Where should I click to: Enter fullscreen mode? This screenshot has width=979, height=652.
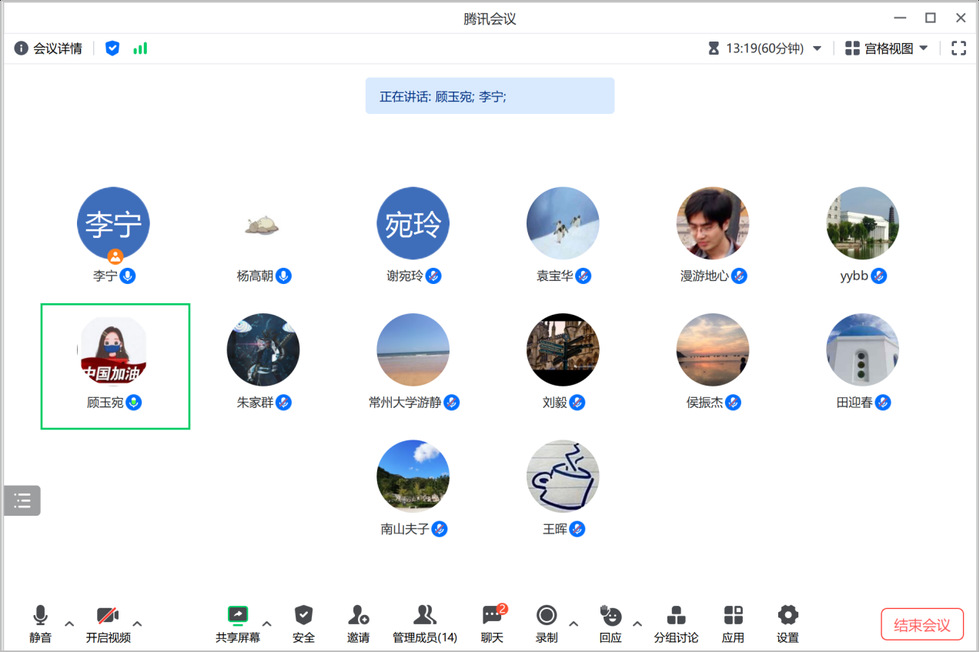958,48
